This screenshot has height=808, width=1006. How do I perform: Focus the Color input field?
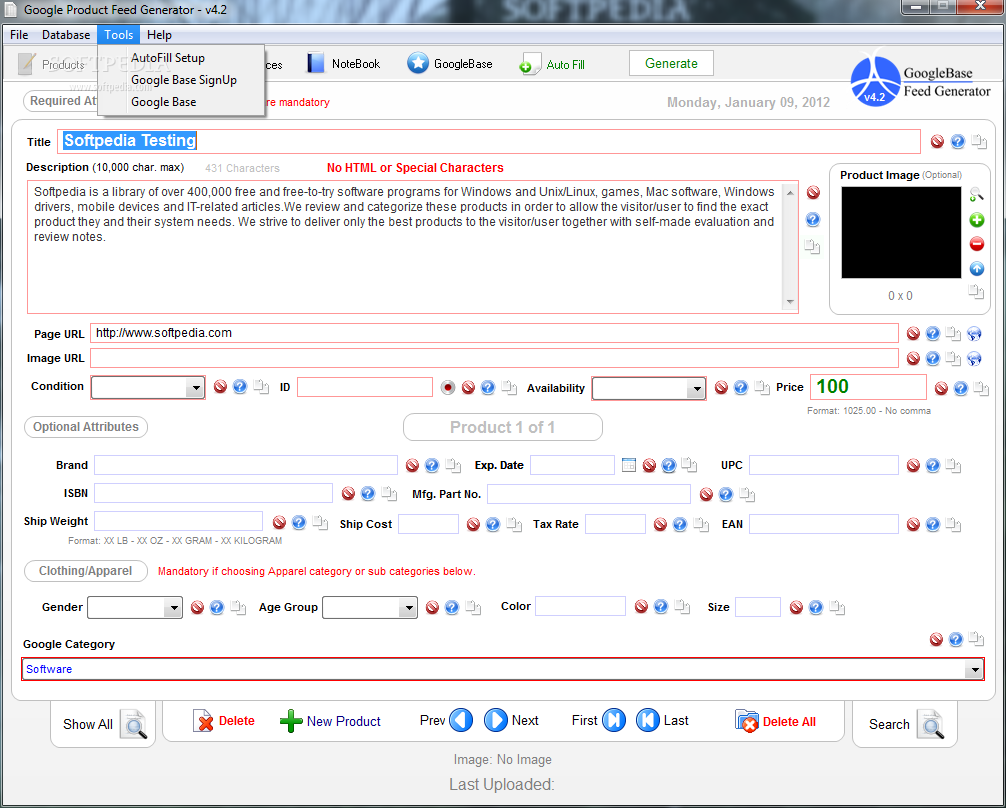point(580,606)
